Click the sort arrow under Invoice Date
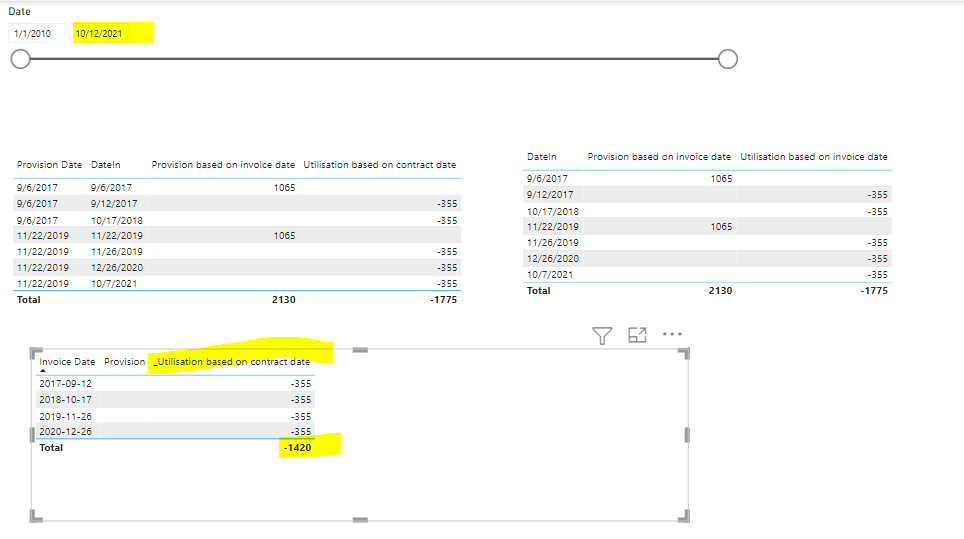This screenshot has width=964, height=539. tap(43, 371)
